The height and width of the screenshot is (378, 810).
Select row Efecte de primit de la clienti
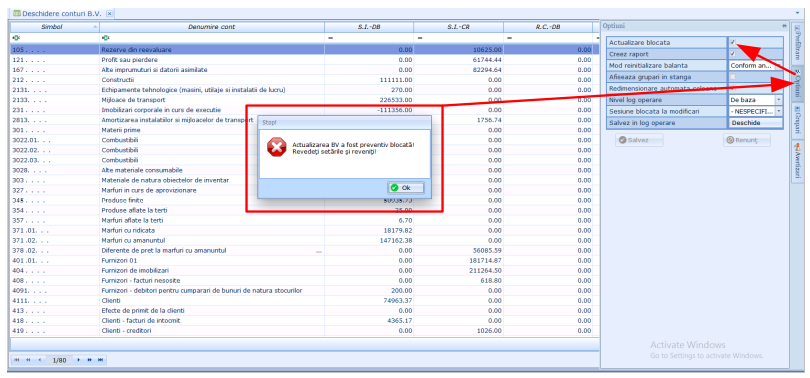click(304, 310)
